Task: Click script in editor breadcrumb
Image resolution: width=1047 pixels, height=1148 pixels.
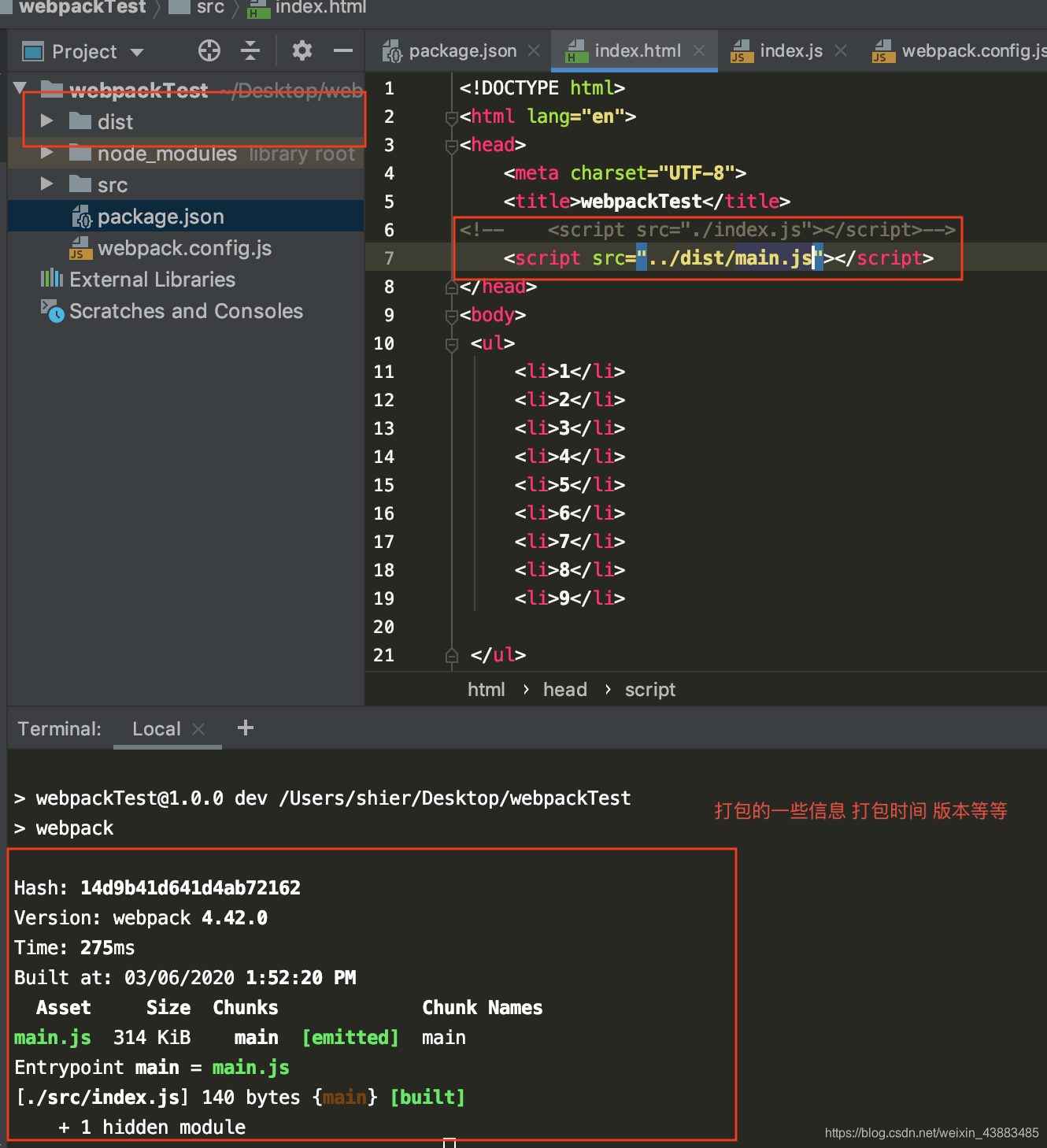Action: coord(650,690)
